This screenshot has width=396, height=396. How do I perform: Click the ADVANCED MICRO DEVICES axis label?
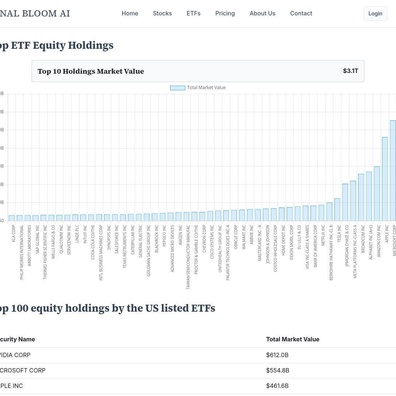click(x=172, y=248)
